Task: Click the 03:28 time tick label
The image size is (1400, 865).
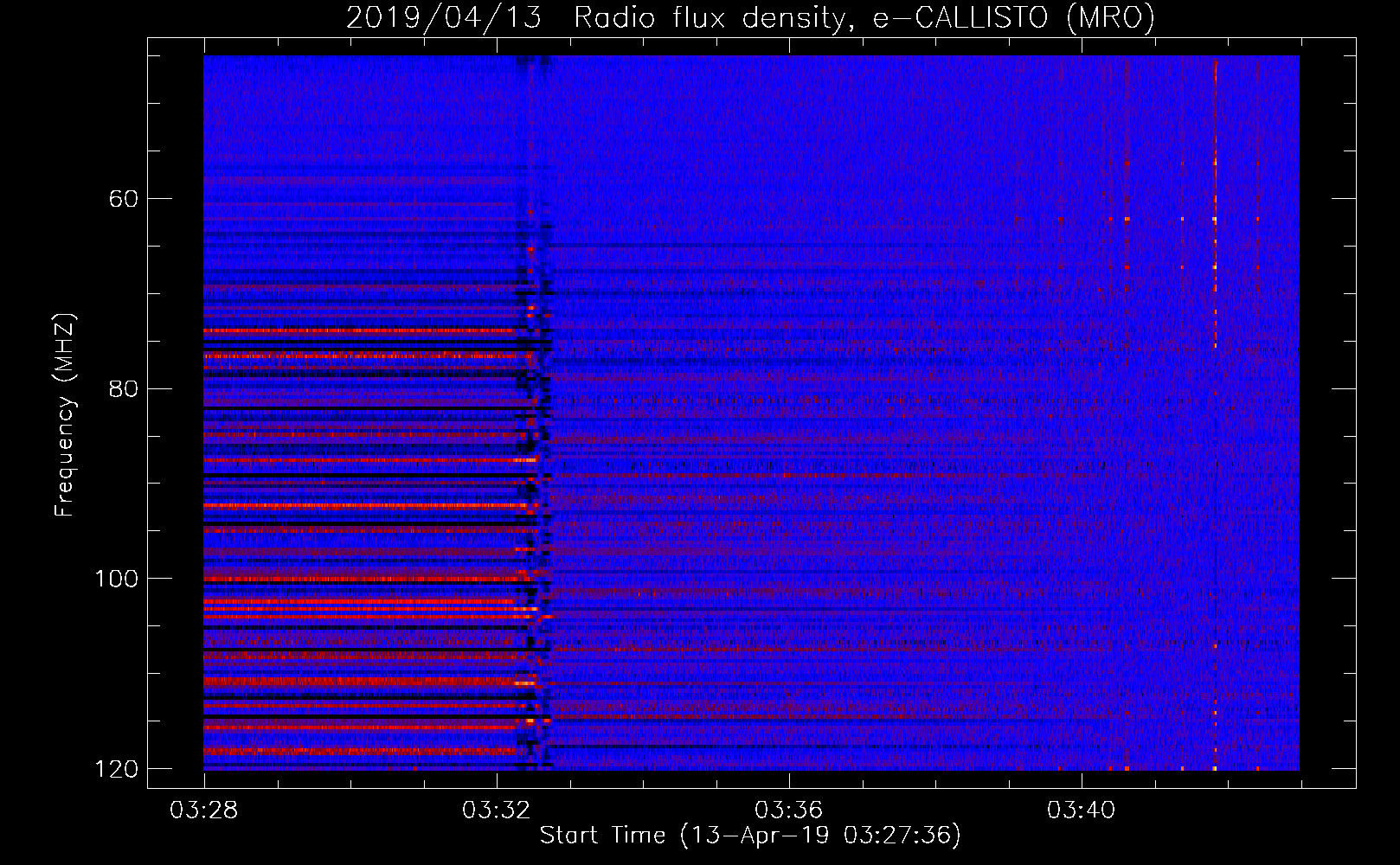Action: click(x=204, y=811)
